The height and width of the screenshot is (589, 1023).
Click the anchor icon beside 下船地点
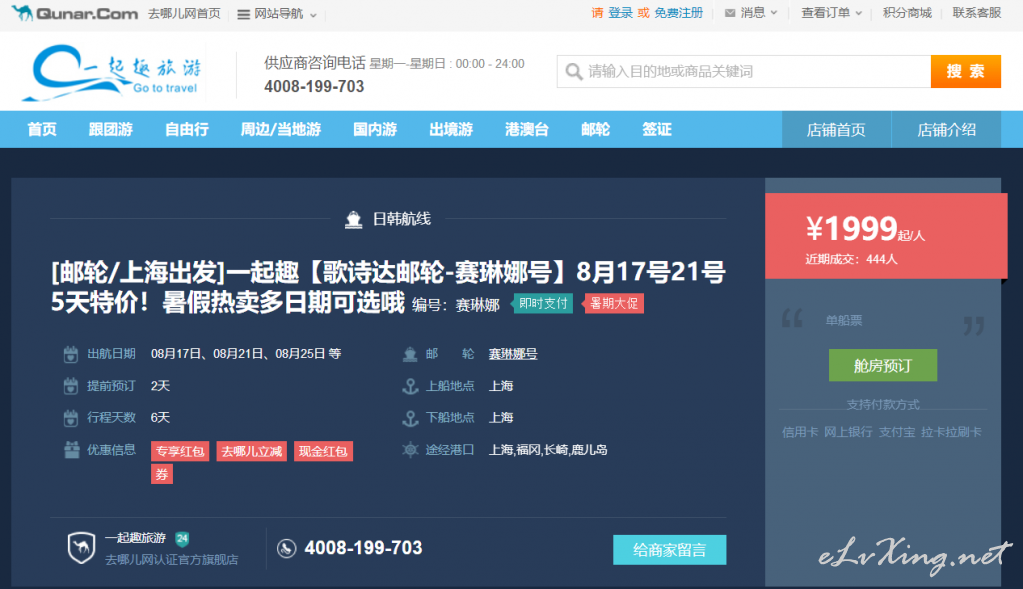(410, 418)
